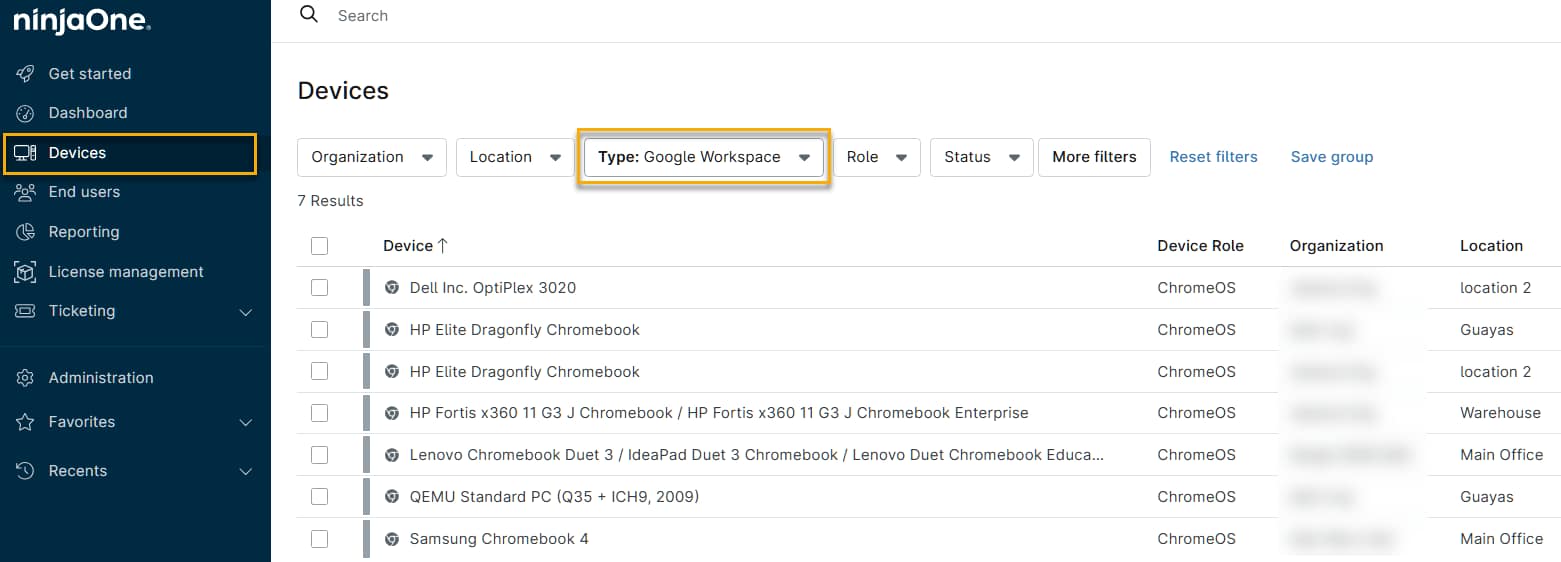This screenshot has height=562, width=1561.
Task: Open the Location filter dropdown
Action: click(x=515, y=157)
